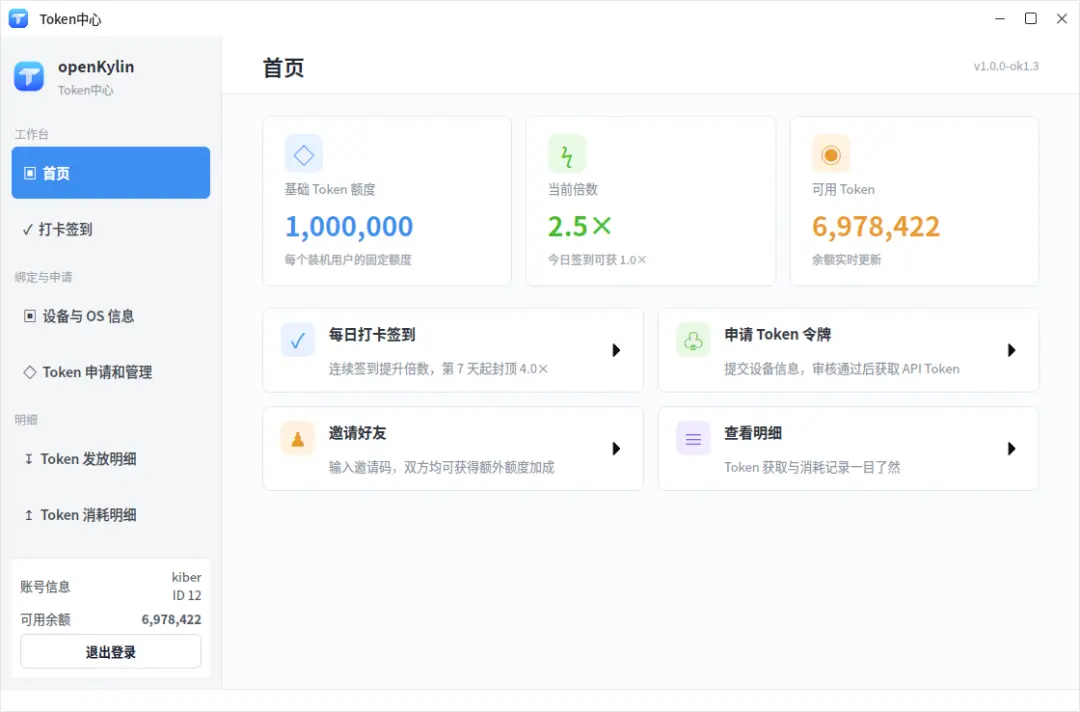
Task: Click the 今日签到可获 1.0× hint text
Action: pyautogui.click(x=597, y=260)
